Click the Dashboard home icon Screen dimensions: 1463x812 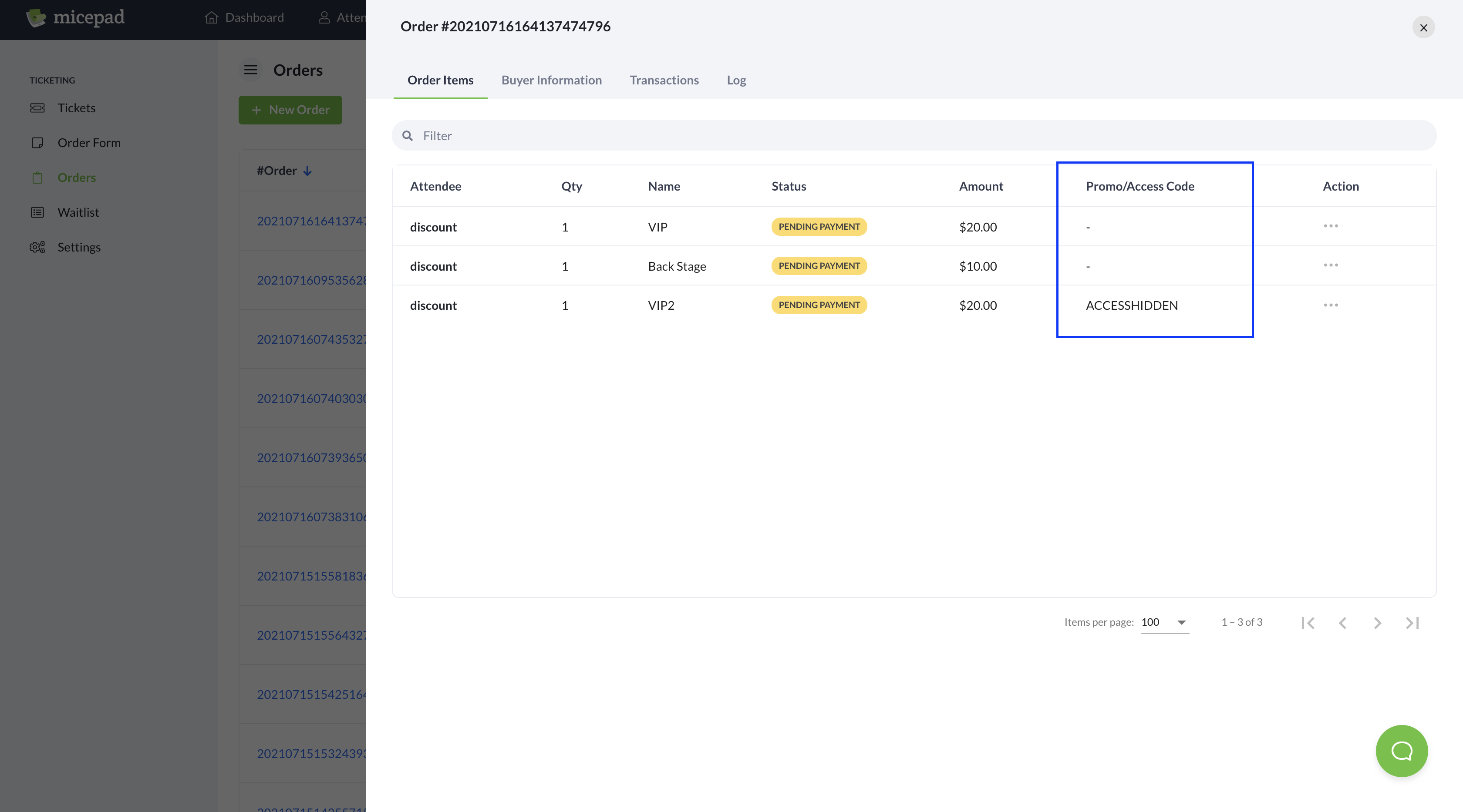(x=211, y=17)
